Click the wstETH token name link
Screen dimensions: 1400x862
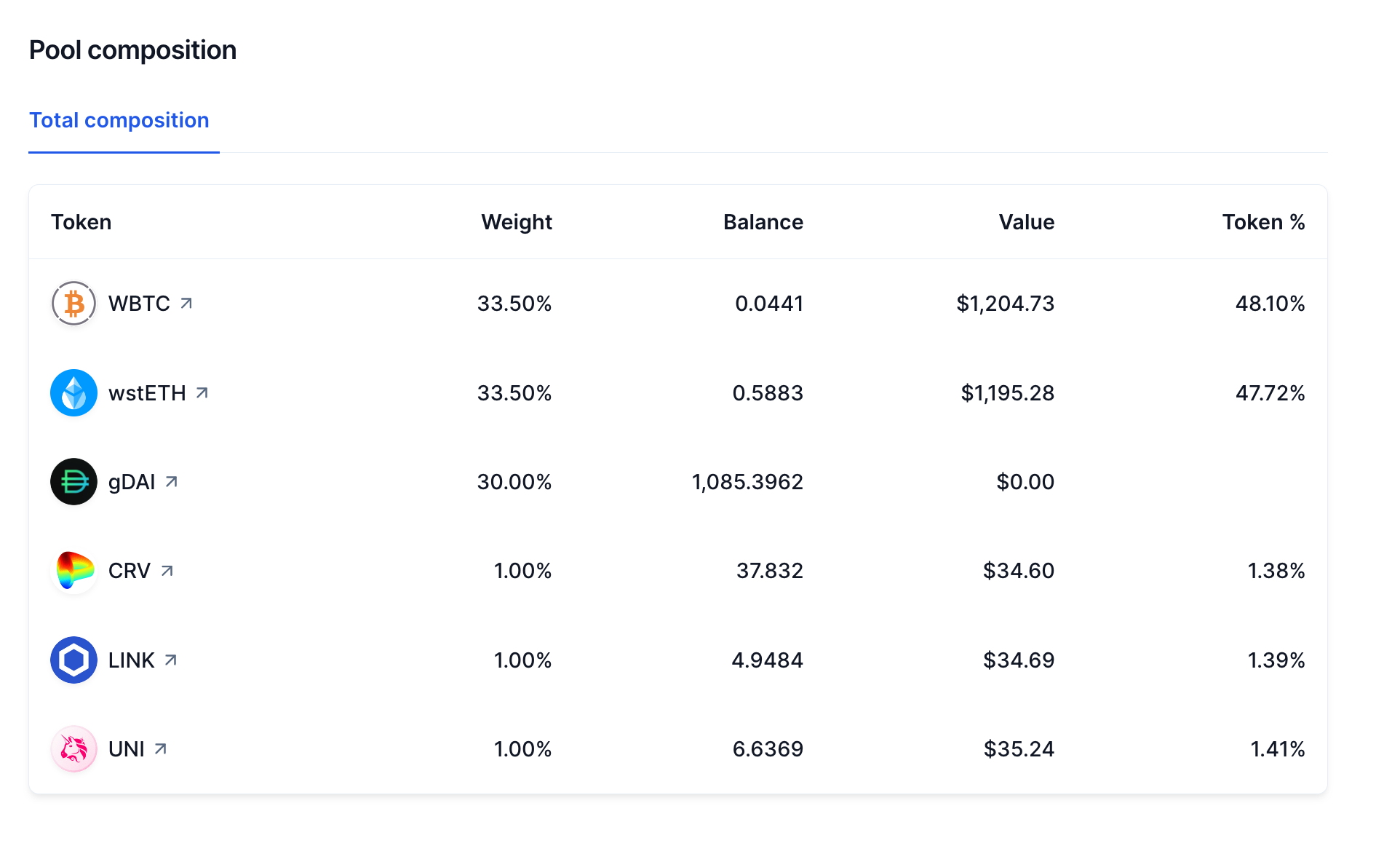pyautogui.click(x=147, y=393)
